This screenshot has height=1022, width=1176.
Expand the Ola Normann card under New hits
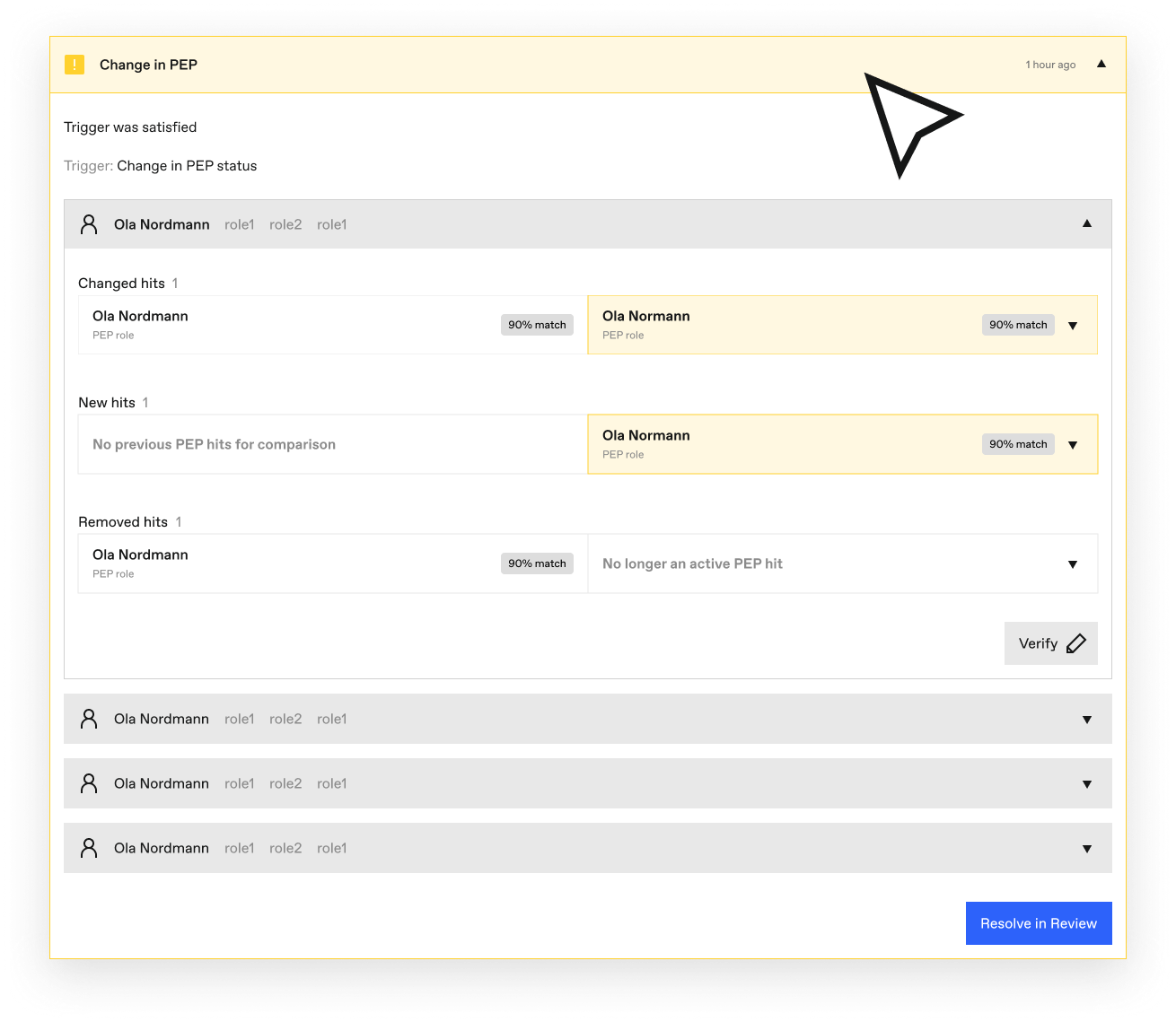(x=1073, y=445)
